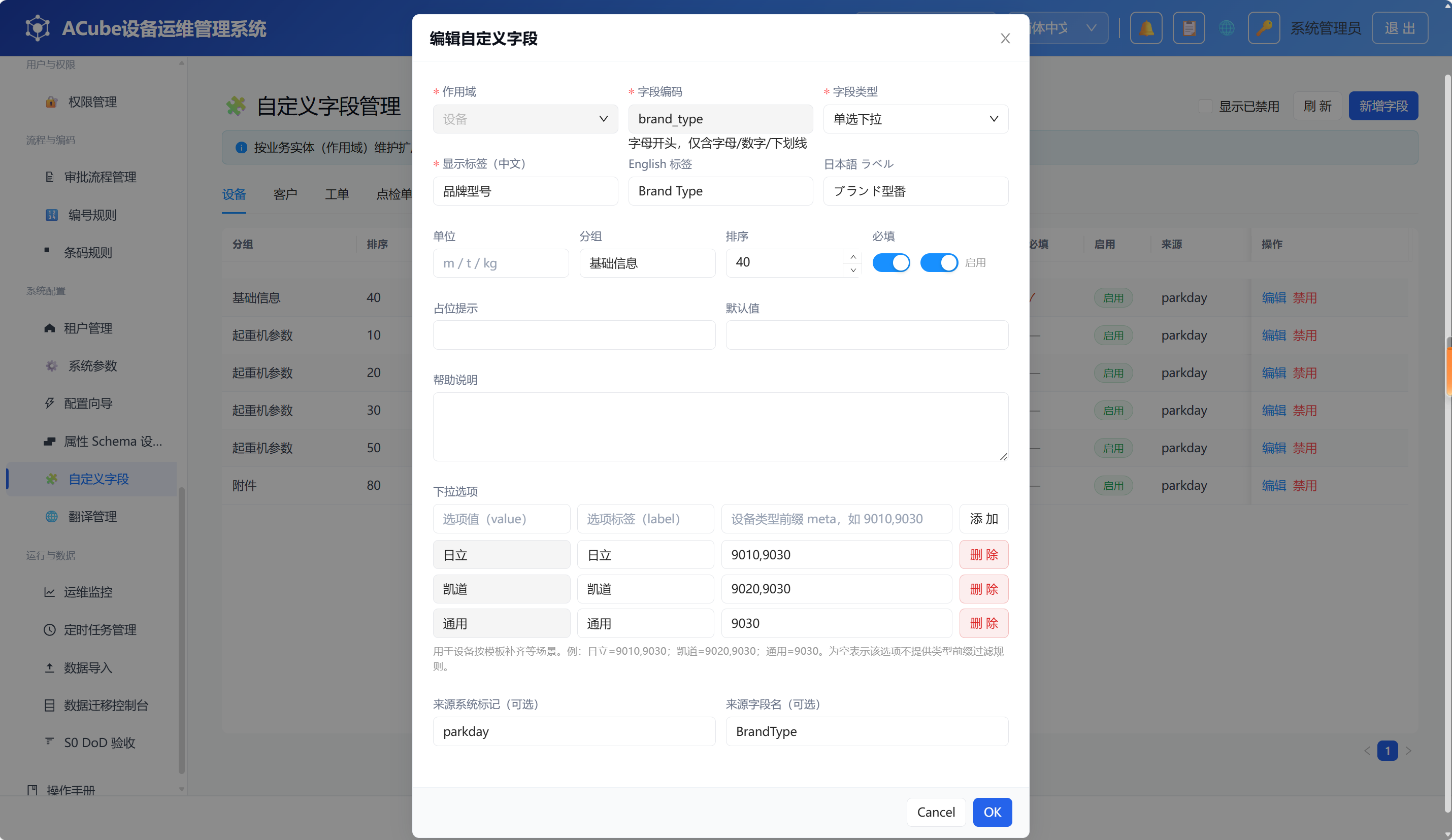This screenshot has width=1452, height=840.
Task: Click the 数据迁移控制台 table icon
Action: (x=50, y=705)
